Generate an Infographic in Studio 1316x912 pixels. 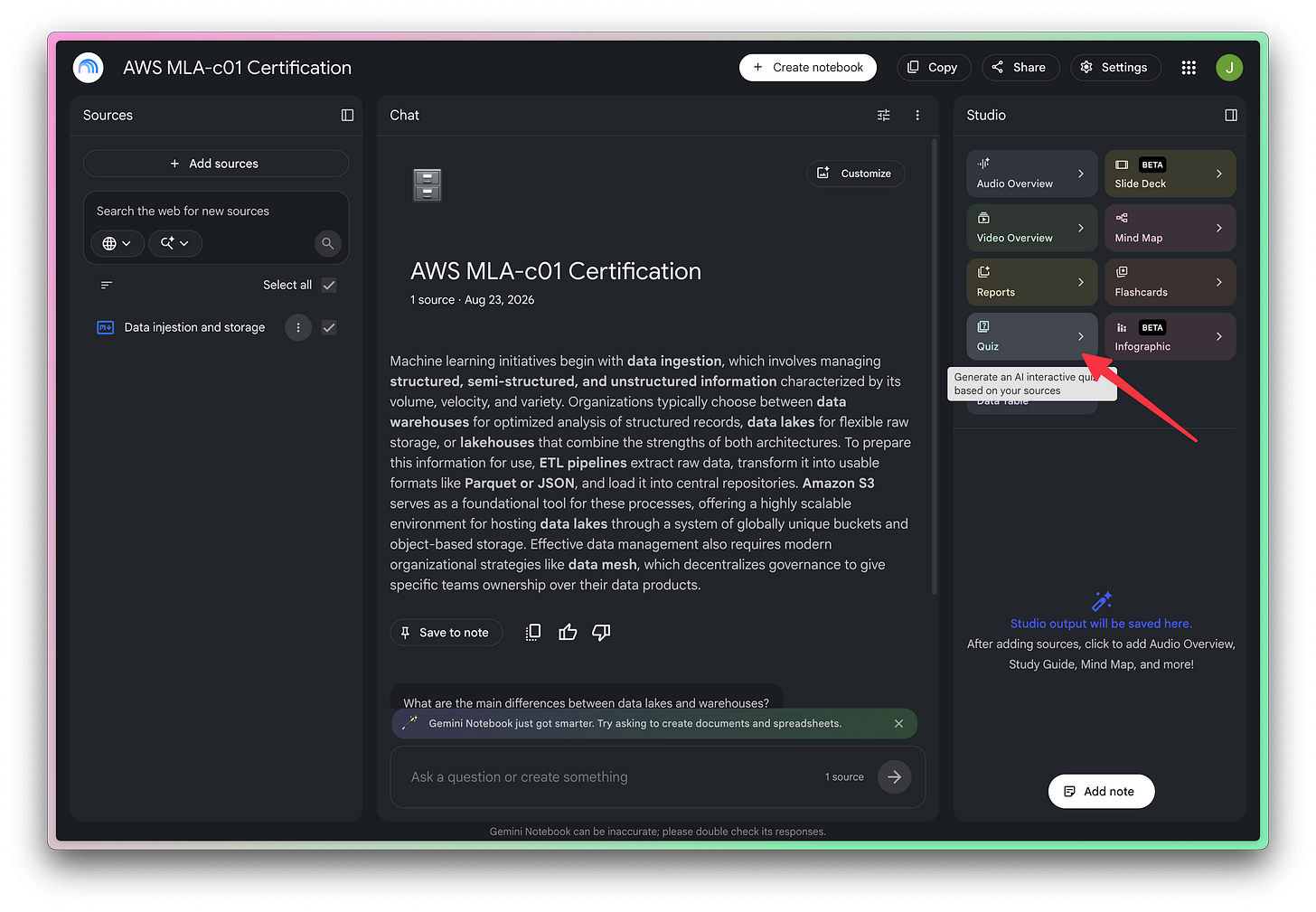coord(1170,336)
